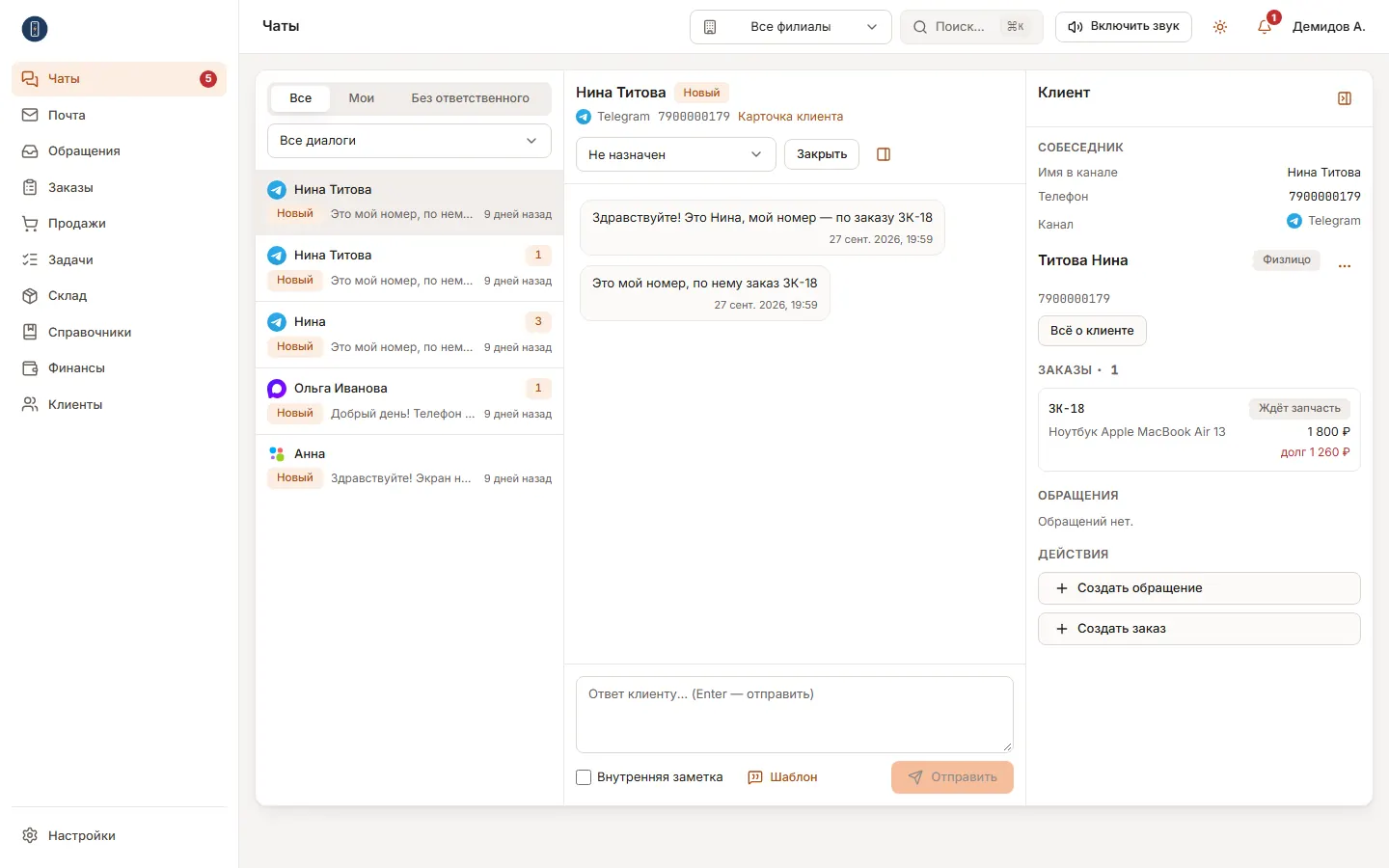Click the Всё о клиенте button
1389x868 pixels.
click(x=1092, y=331)
